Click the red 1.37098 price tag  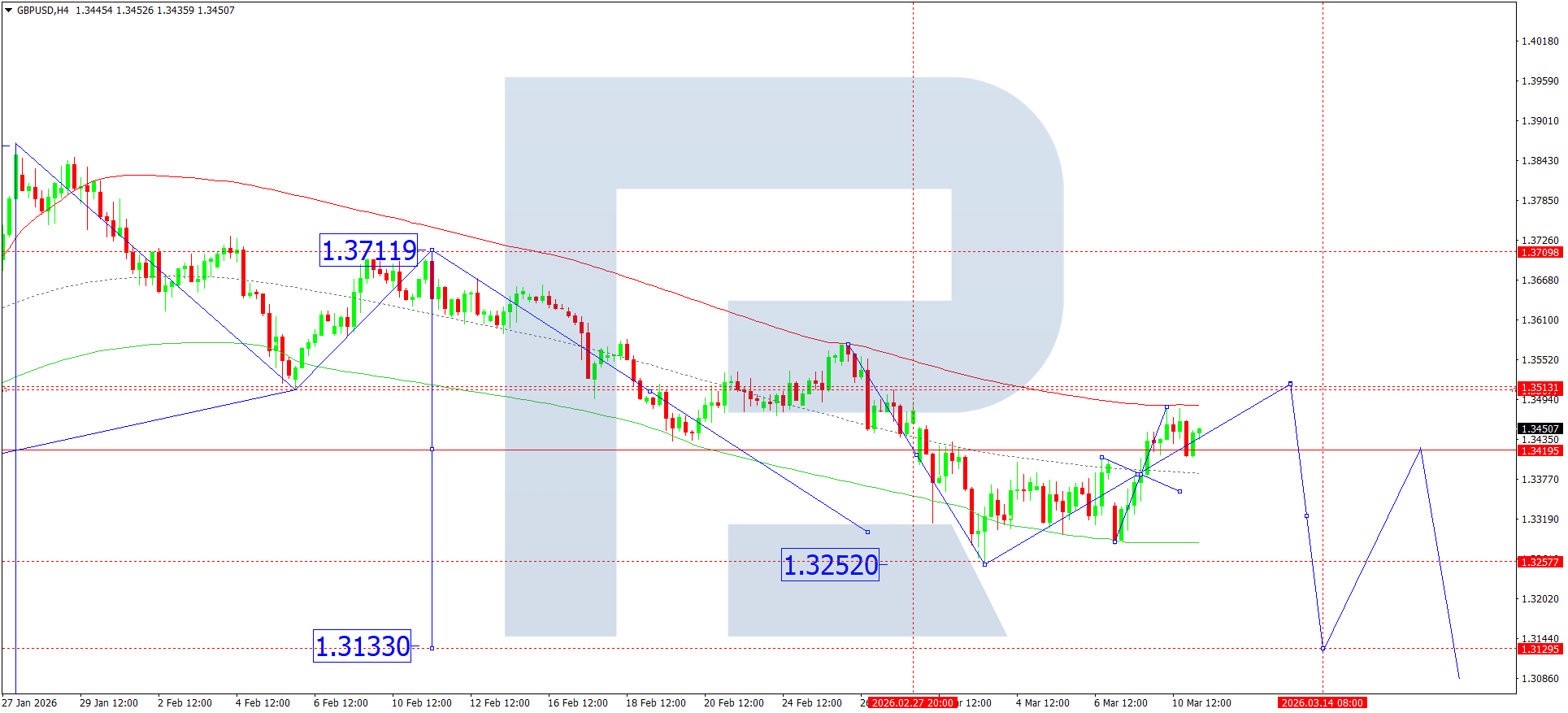coord(1540,253)
